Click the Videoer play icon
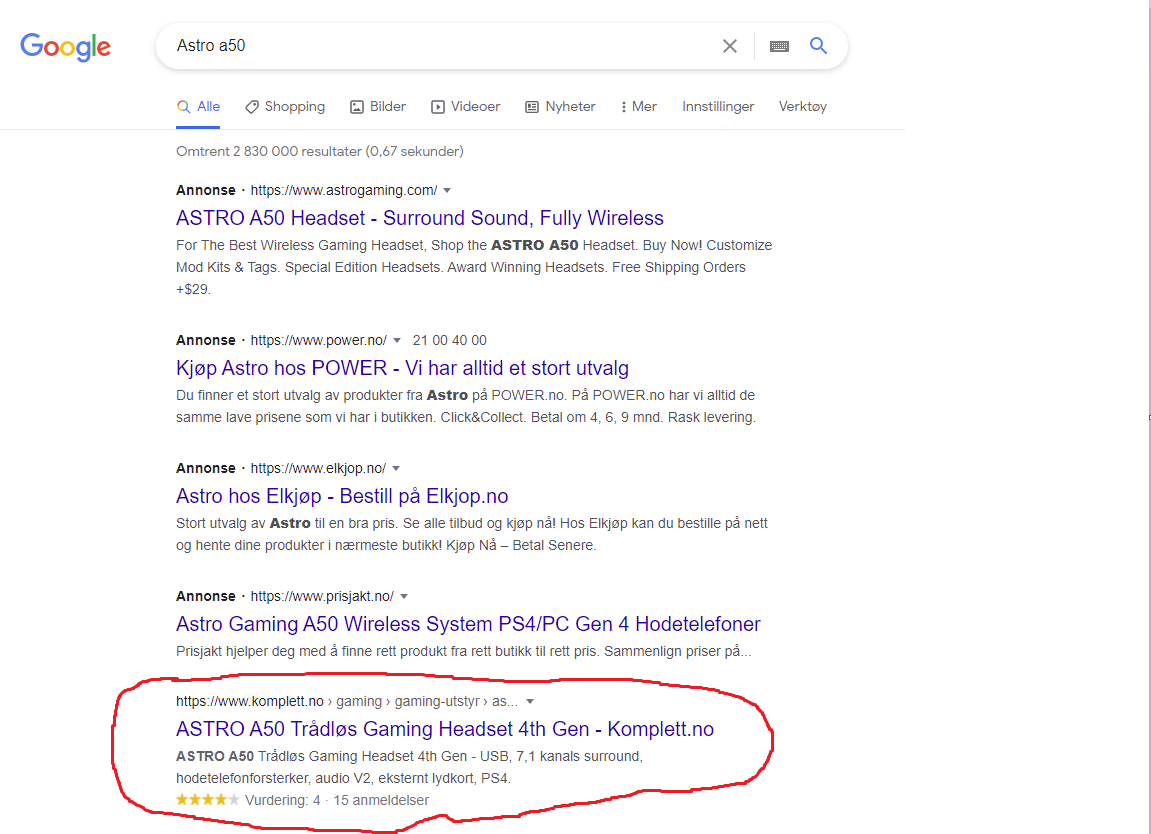The height and width of the screenshot is (834, 1151). 437,107
